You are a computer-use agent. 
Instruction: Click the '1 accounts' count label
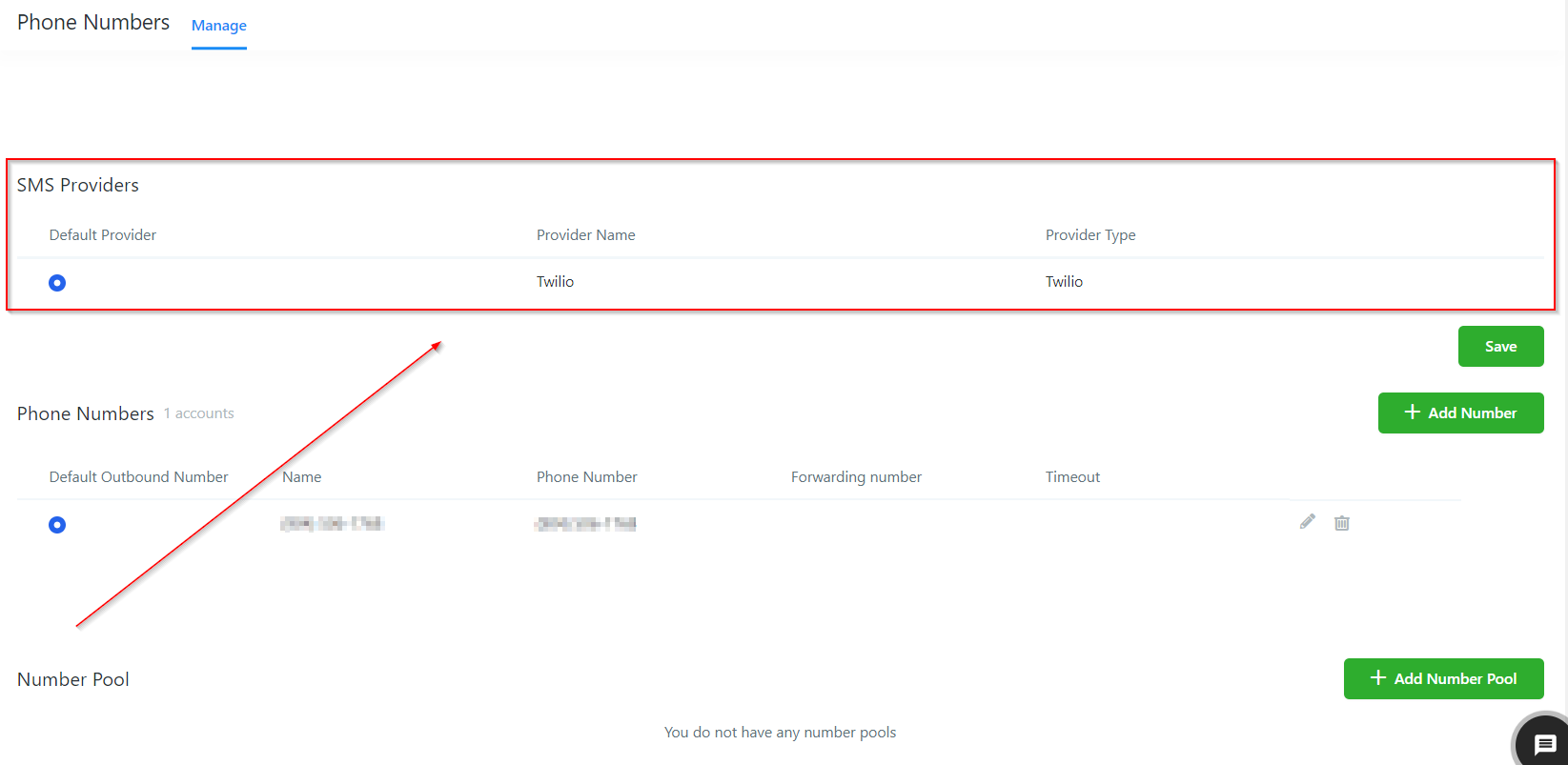pos(198,413)
